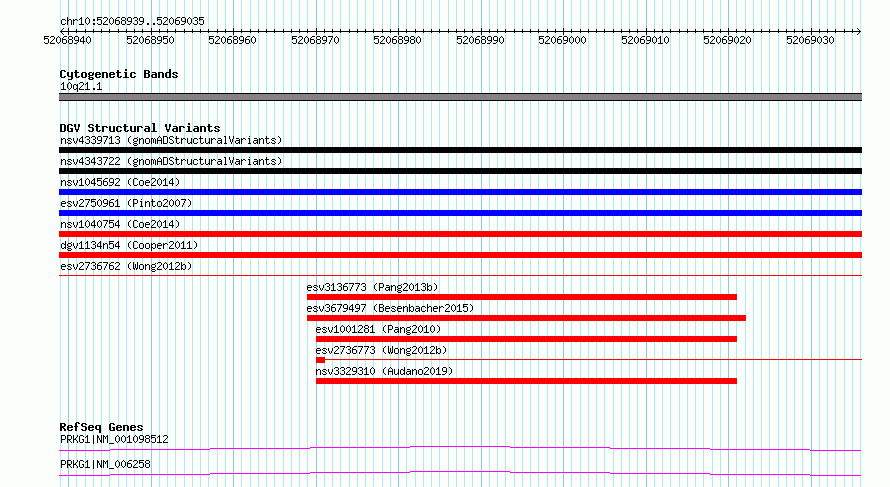
Task: Click the chr10:52068939..52069035 region label
Action: (x=132, y=21)
